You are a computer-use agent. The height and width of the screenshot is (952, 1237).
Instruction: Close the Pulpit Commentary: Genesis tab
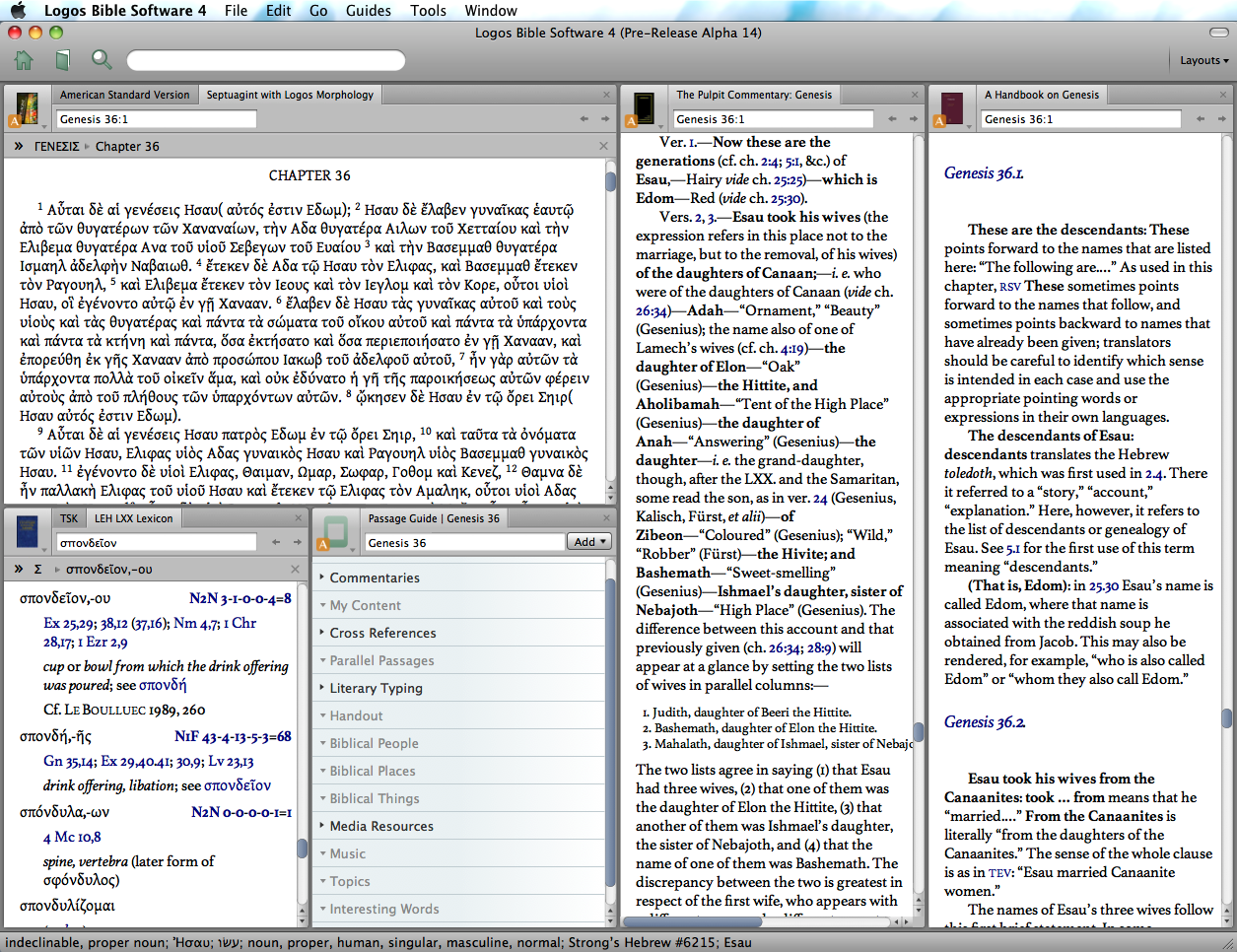916,95
